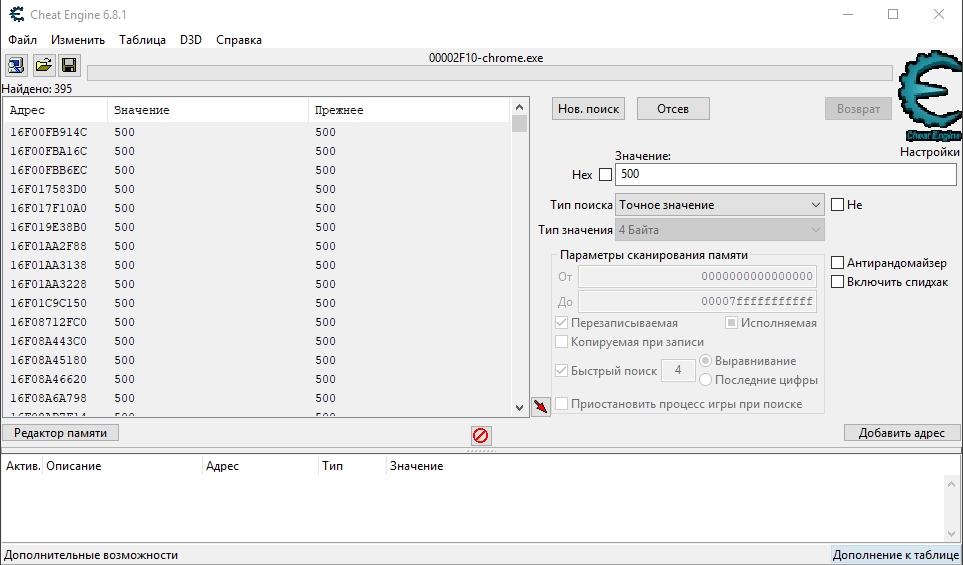
Task: Toggle Включить спидхак checkbox
Action: tap(837, 282)
